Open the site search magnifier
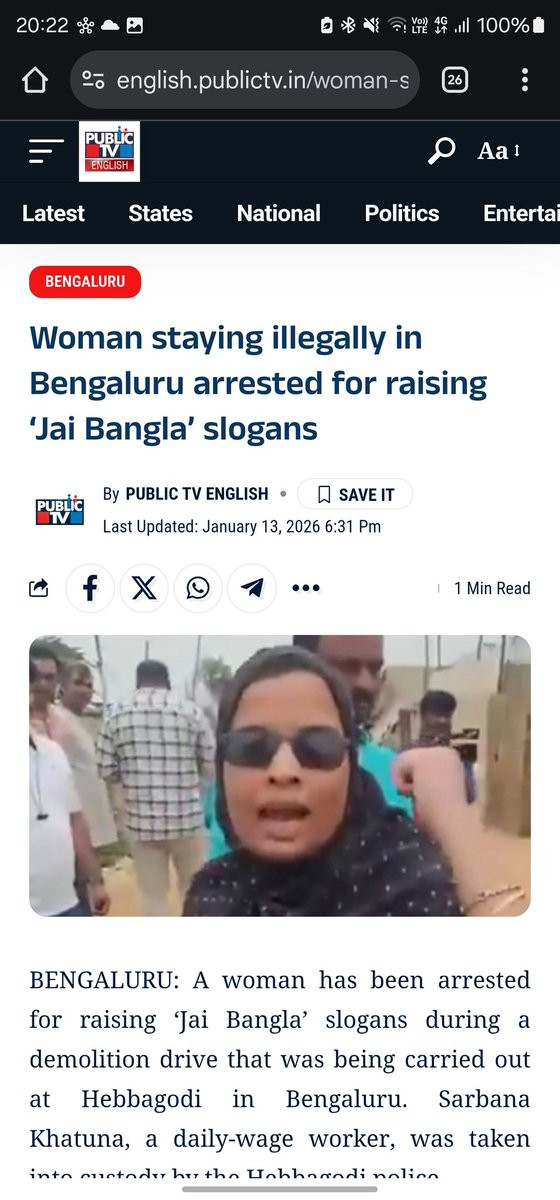This screenshot has width=560, height=1200. (441, 151)
